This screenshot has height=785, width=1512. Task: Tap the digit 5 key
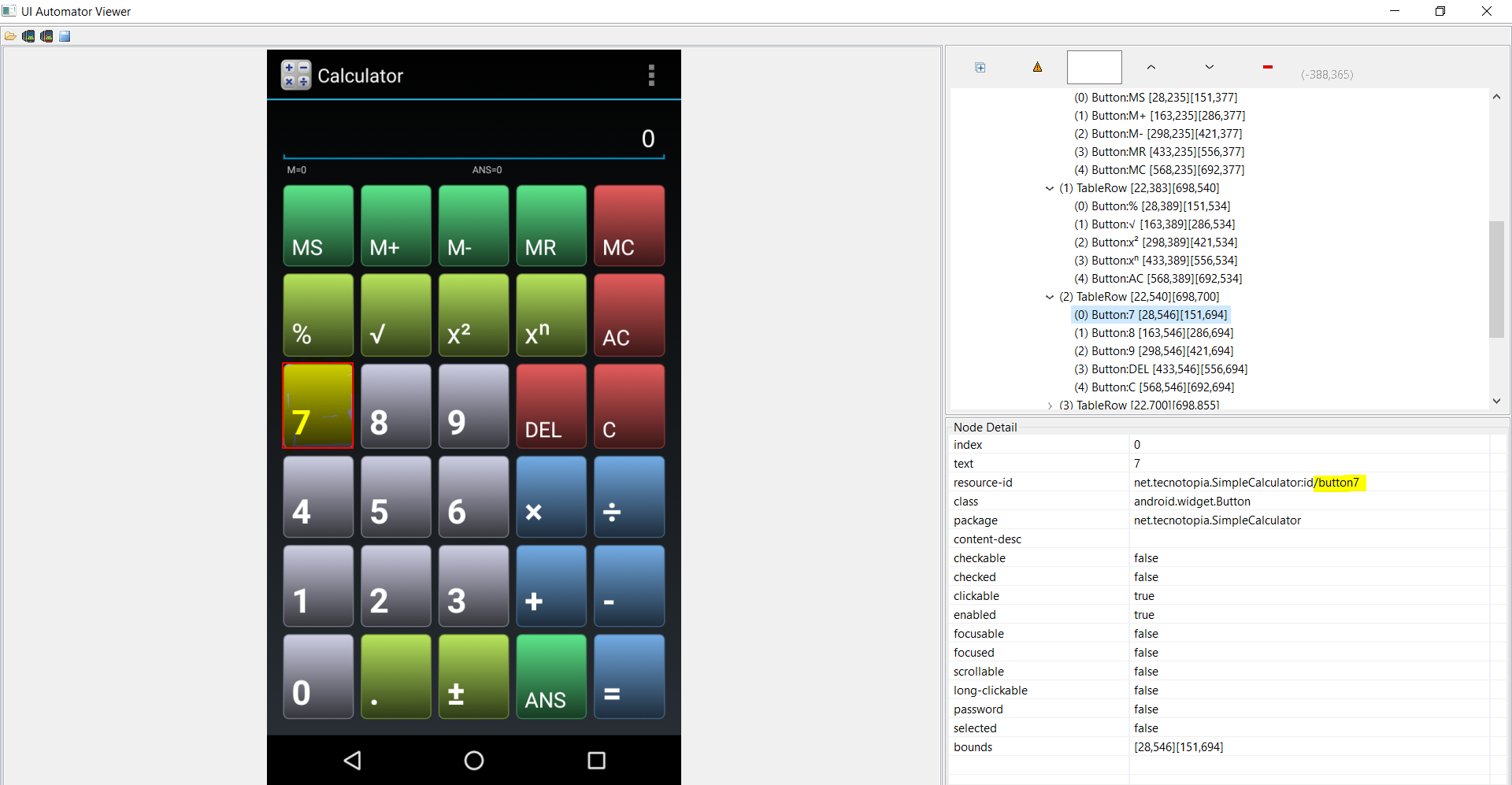pos(396,497)
